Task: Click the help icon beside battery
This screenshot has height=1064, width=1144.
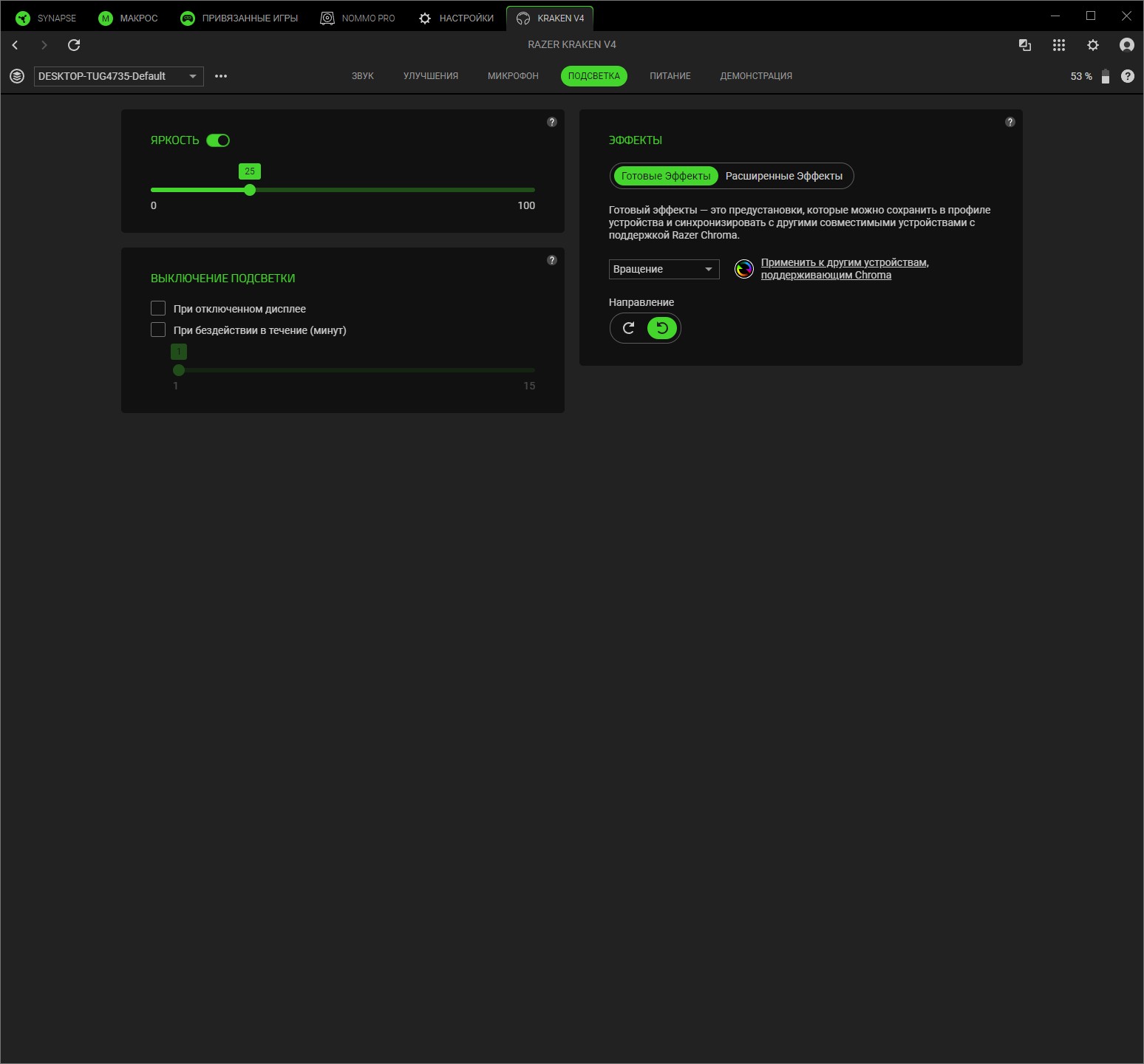Action: pos(1128,76)
